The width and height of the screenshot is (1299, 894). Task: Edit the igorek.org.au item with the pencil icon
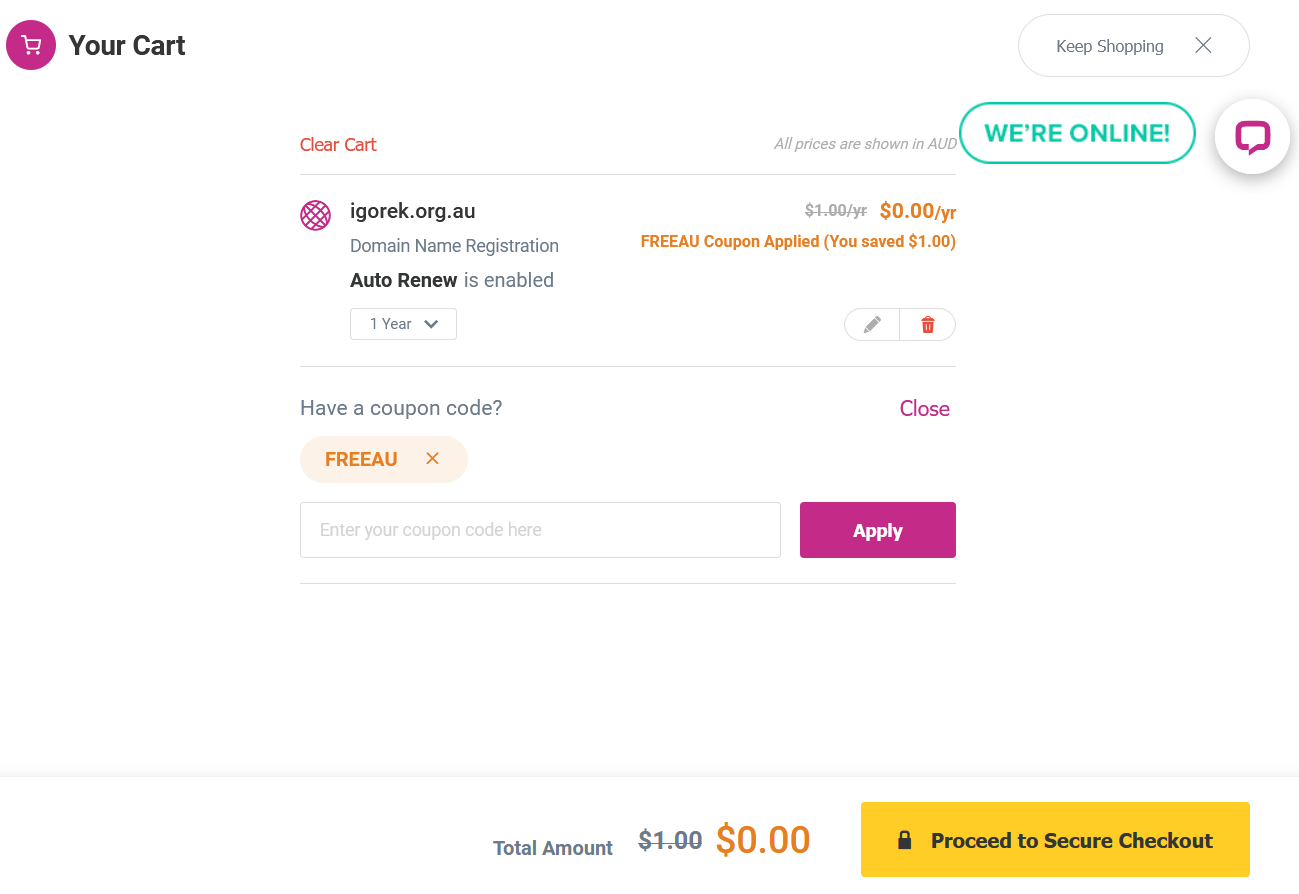872,324
